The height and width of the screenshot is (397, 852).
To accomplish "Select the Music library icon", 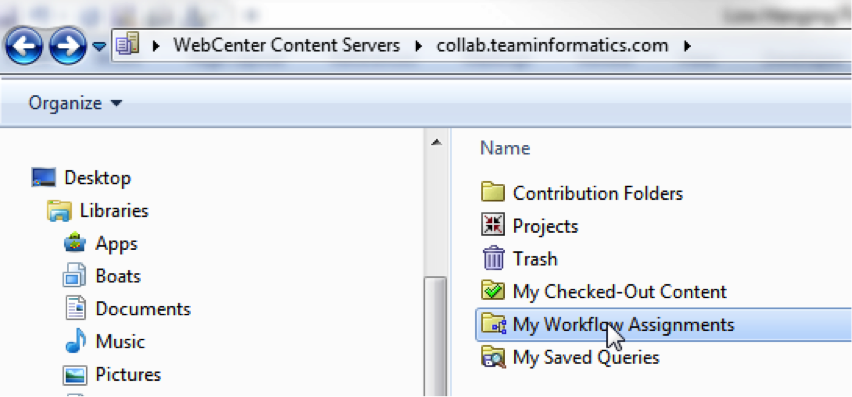I will 75,341.
